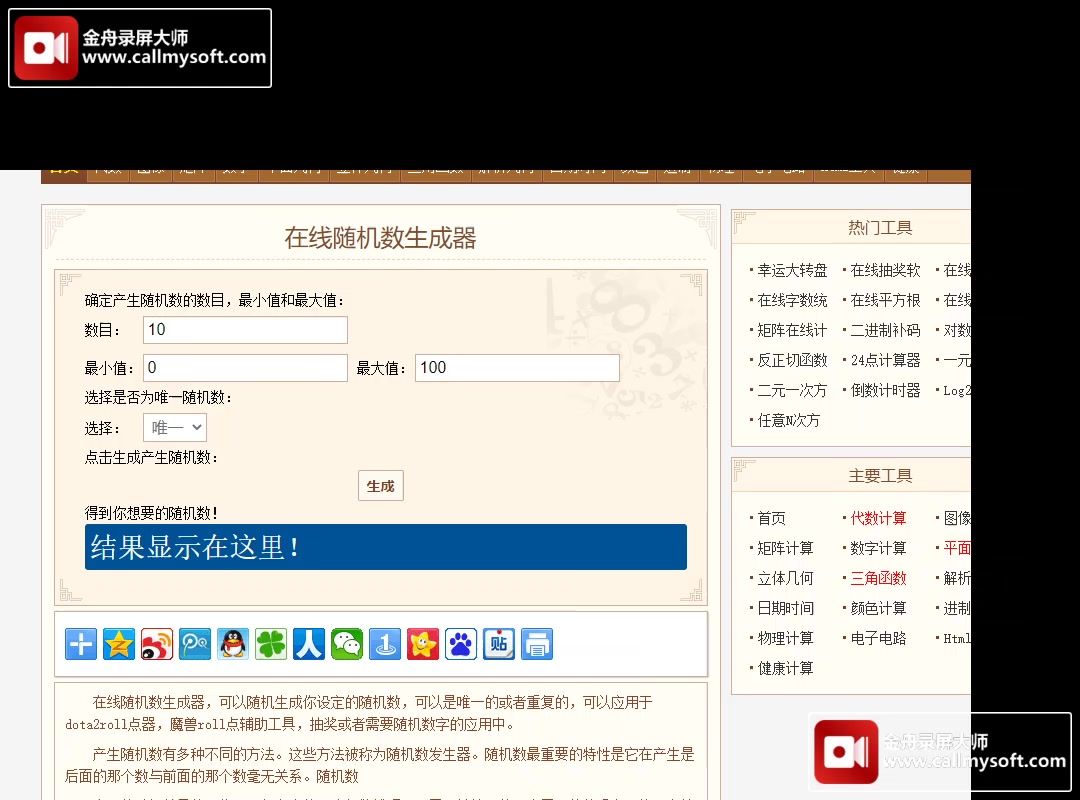Viewport: 1080px width, 800px height.
Task: Click the text 得到你想要的随机数!
Action: pyautogui.click(x=151, y=513)
